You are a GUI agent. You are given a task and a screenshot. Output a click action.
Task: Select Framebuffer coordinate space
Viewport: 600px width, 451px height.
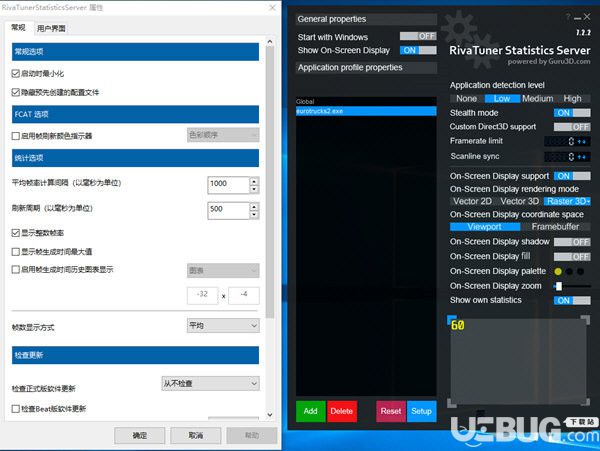pyautogui.click(x=555, y=227)
